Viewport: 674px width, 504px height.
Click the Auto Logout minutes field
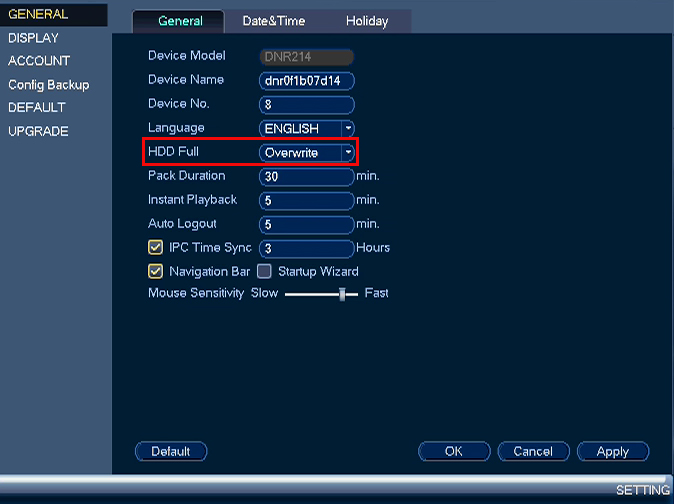coord(307,225)
